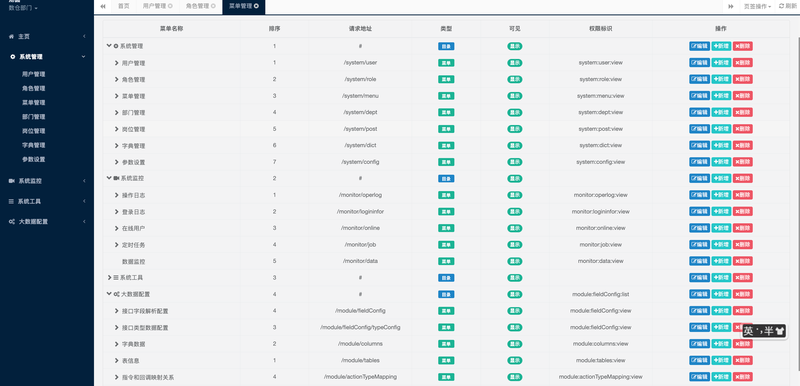Screen dimensions: 800x386
Task: Click the monitor:operlog:view permission cell
Action: pos(601,195)
